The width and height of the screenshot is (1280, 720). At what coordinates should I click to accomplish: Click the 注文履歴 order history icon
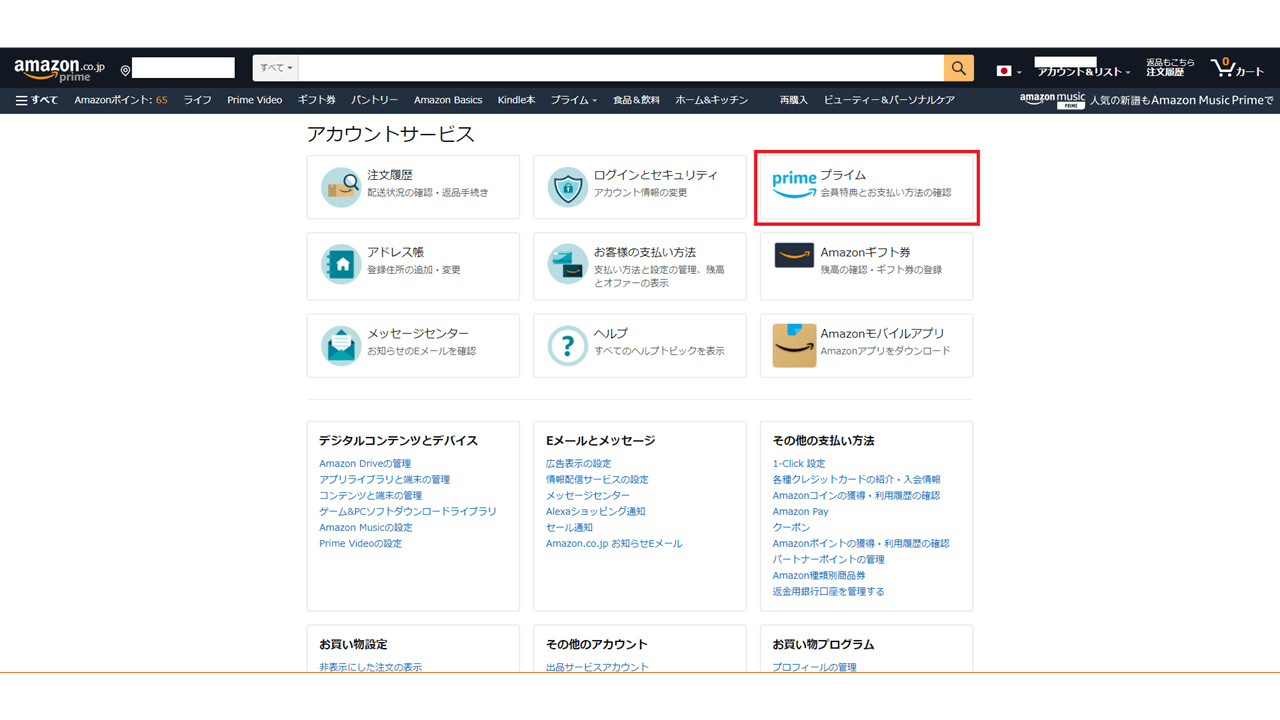tap(340, 186)
